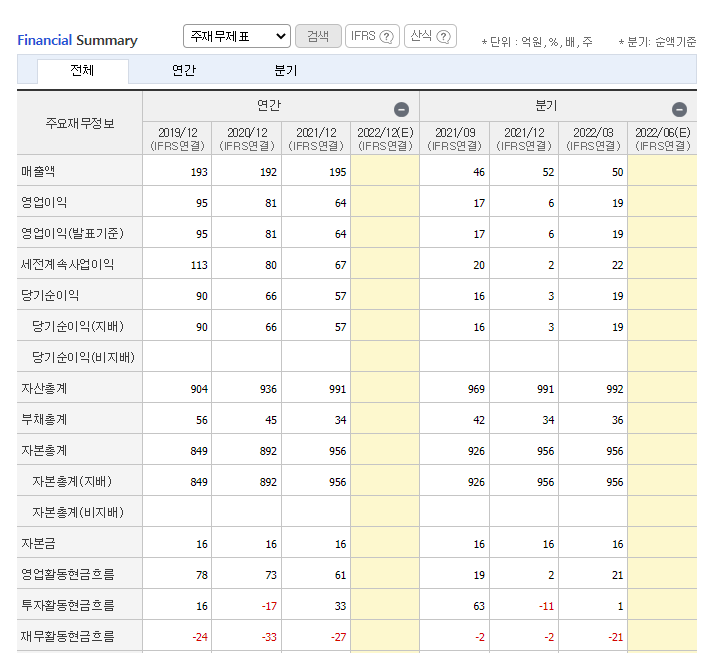Click the 부채총계 row label

tap(44, 420)
